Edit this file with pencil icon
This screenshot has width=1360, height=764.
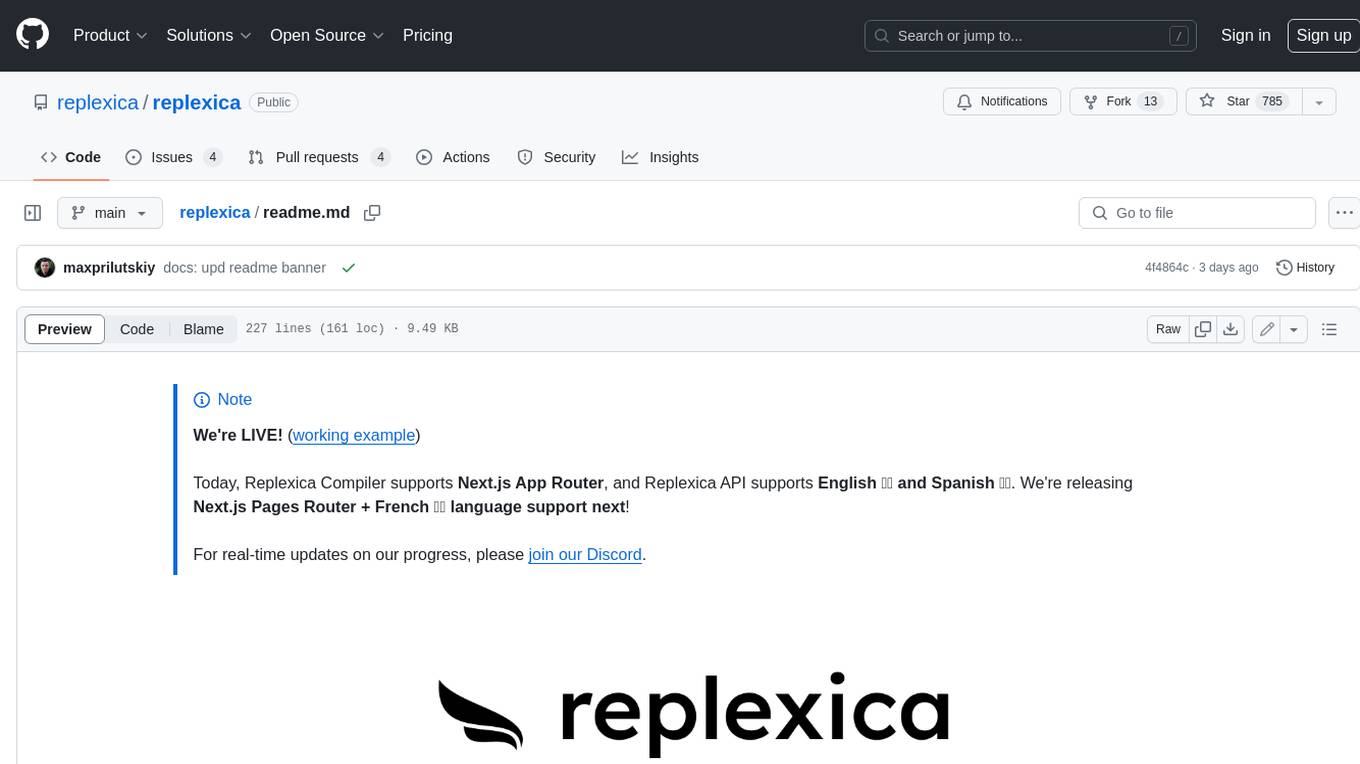pyautogui.click(x=1267, y=329)
